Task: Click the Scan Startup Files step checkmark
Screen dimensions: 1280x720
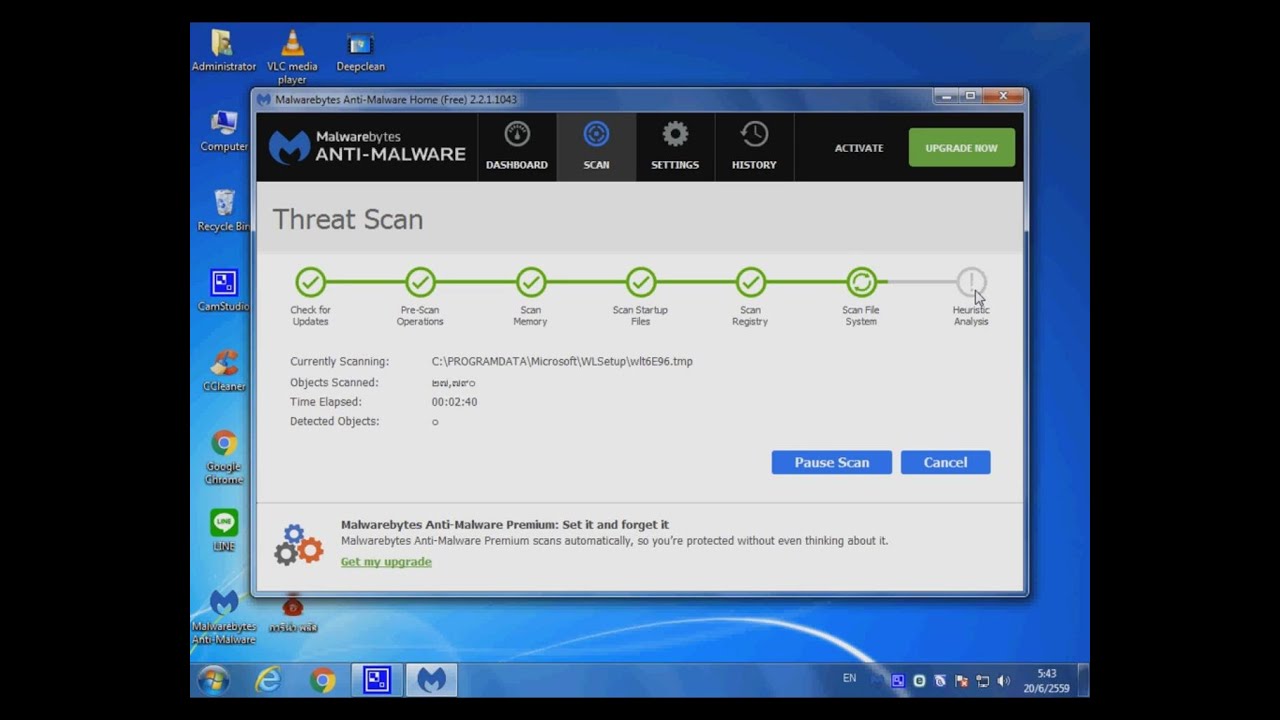Action: 641,282
